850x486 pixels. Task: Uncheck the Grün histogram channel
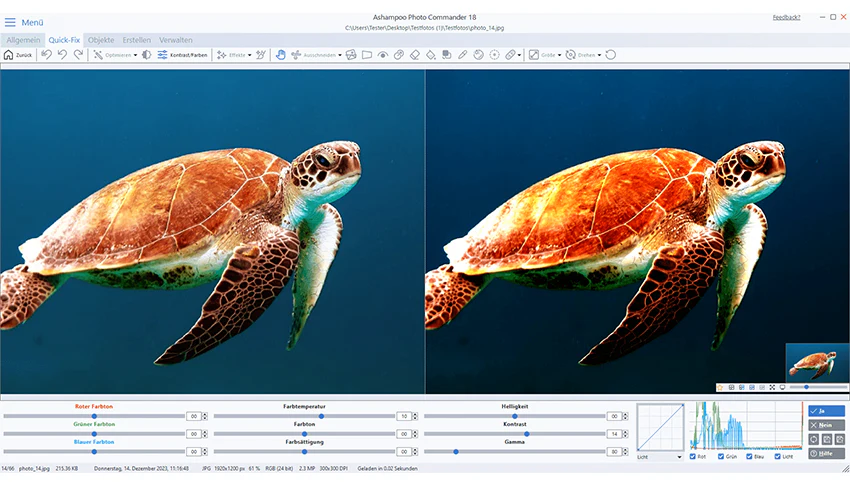721,456
